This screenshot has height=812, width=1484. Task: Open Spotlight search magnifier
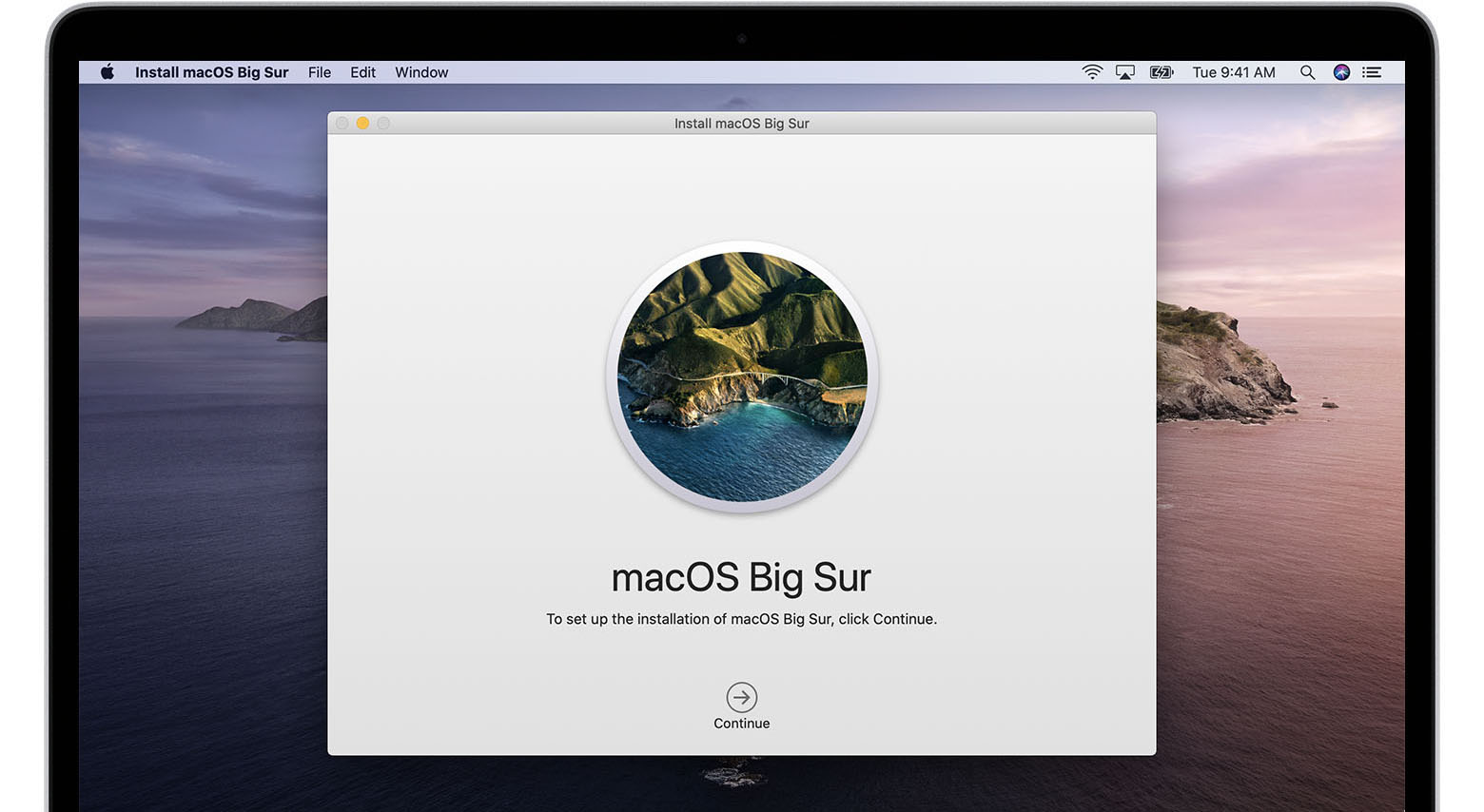(1308, 72)
